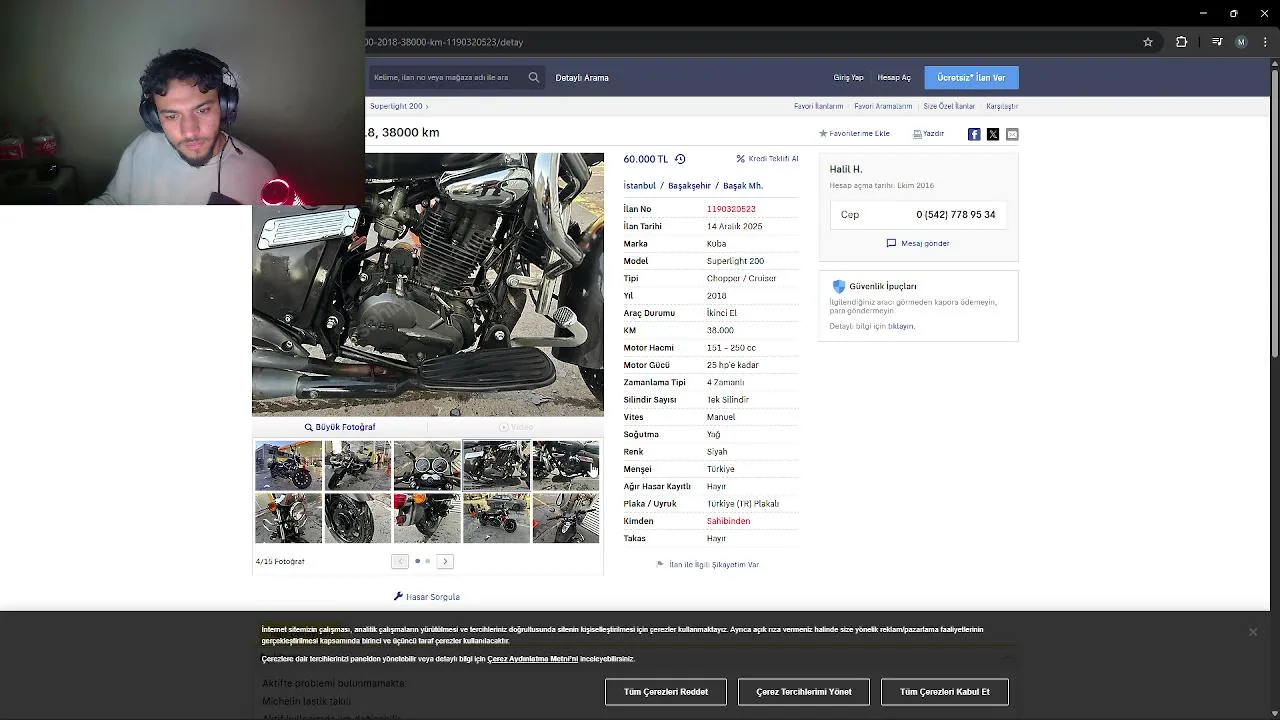Click the Kredi Teklifi Al percent icon
Image resolution: width=1280 pixels, height=720 pixels.
coord(741,159)
